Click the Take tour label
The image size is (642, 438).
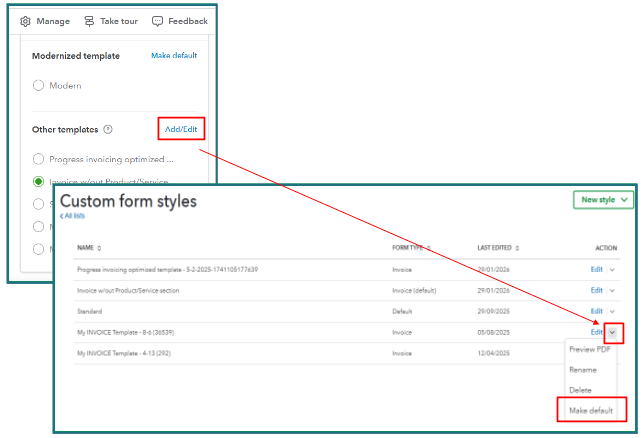click(119, 21)
